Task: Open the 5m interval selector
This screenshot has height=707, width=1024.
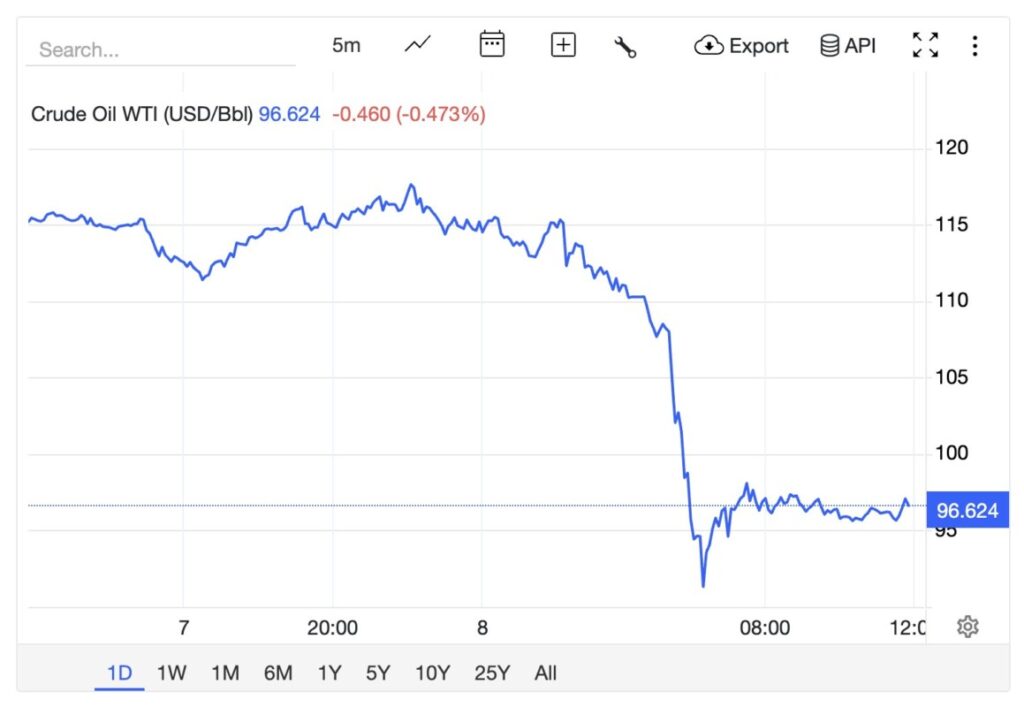Action: (x=346, y=44)
